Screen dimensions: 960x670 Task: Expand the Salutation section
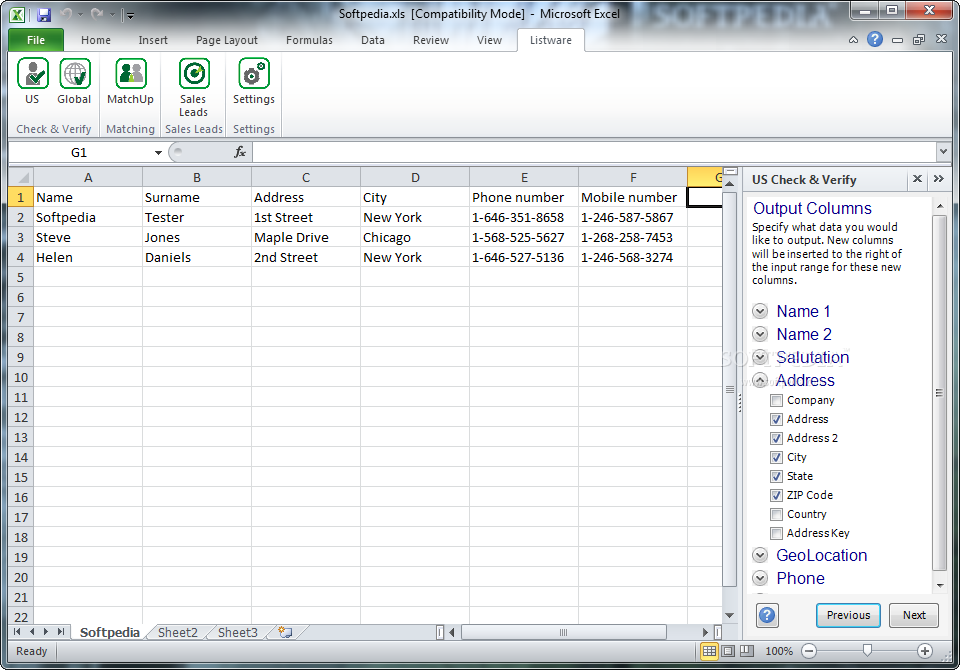[760, 357]
